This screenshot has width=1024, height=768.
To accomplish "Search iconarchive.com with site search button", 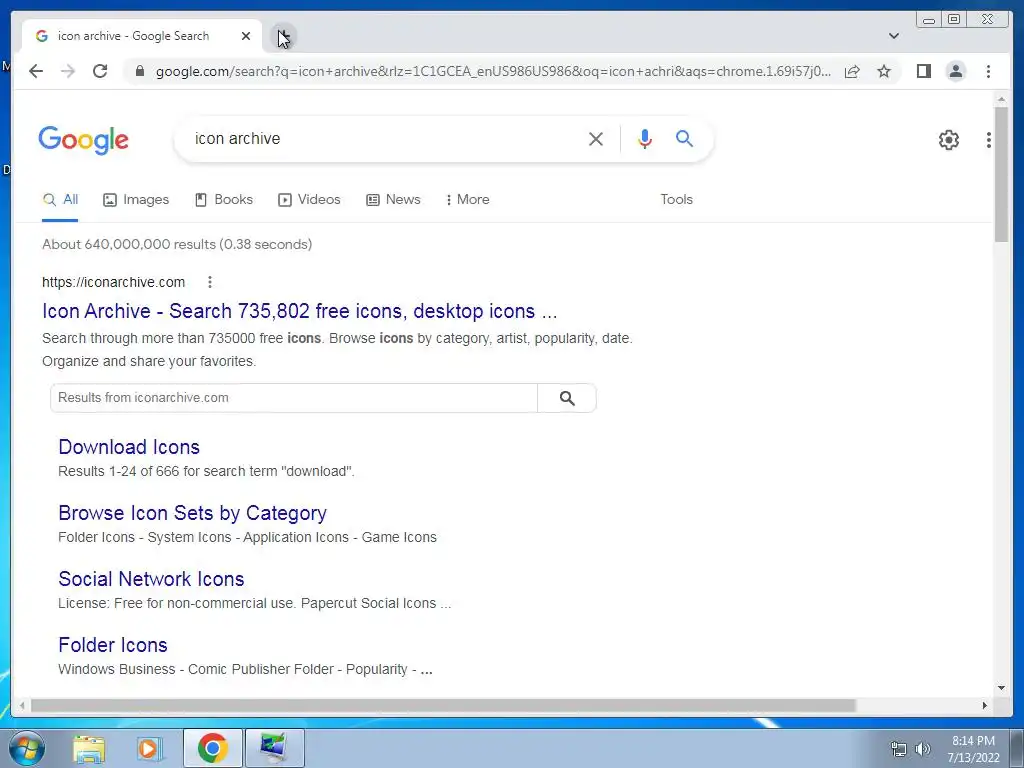I will click(567, 398).
